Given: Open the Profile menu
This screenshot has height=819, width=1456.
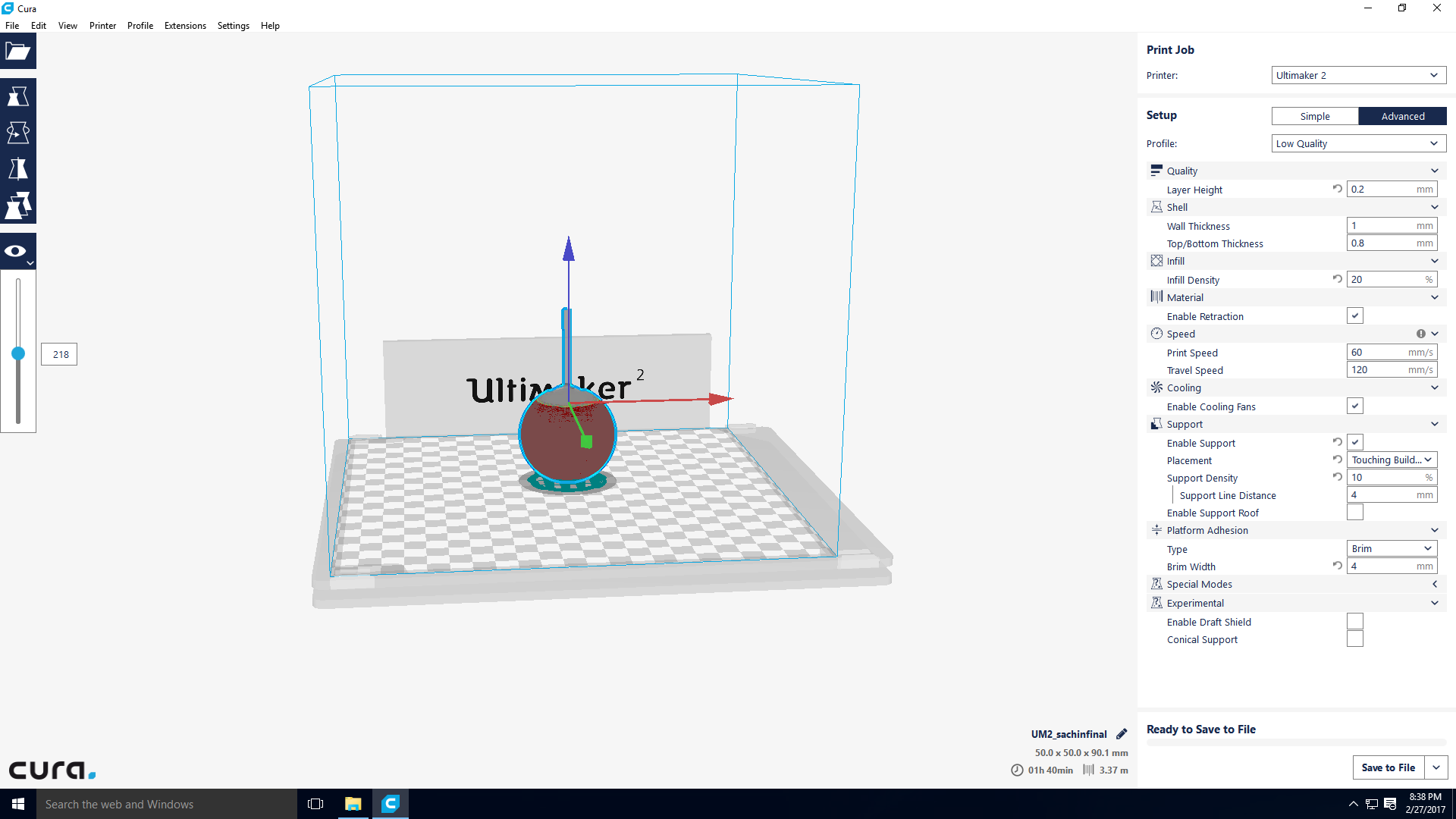Looking at the screenshot, I should click(140, 25).
